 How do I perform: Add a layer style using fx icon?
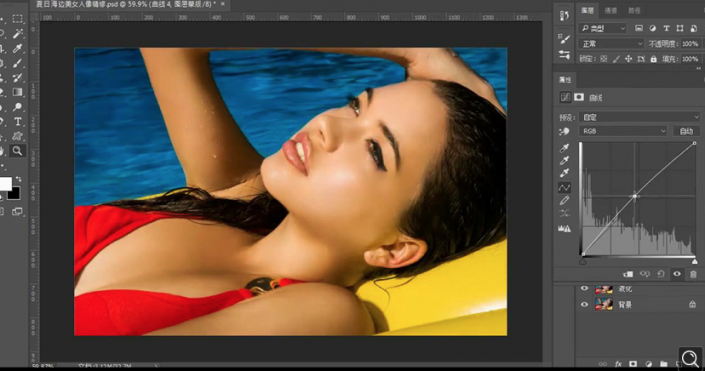(x=618, y=363)
